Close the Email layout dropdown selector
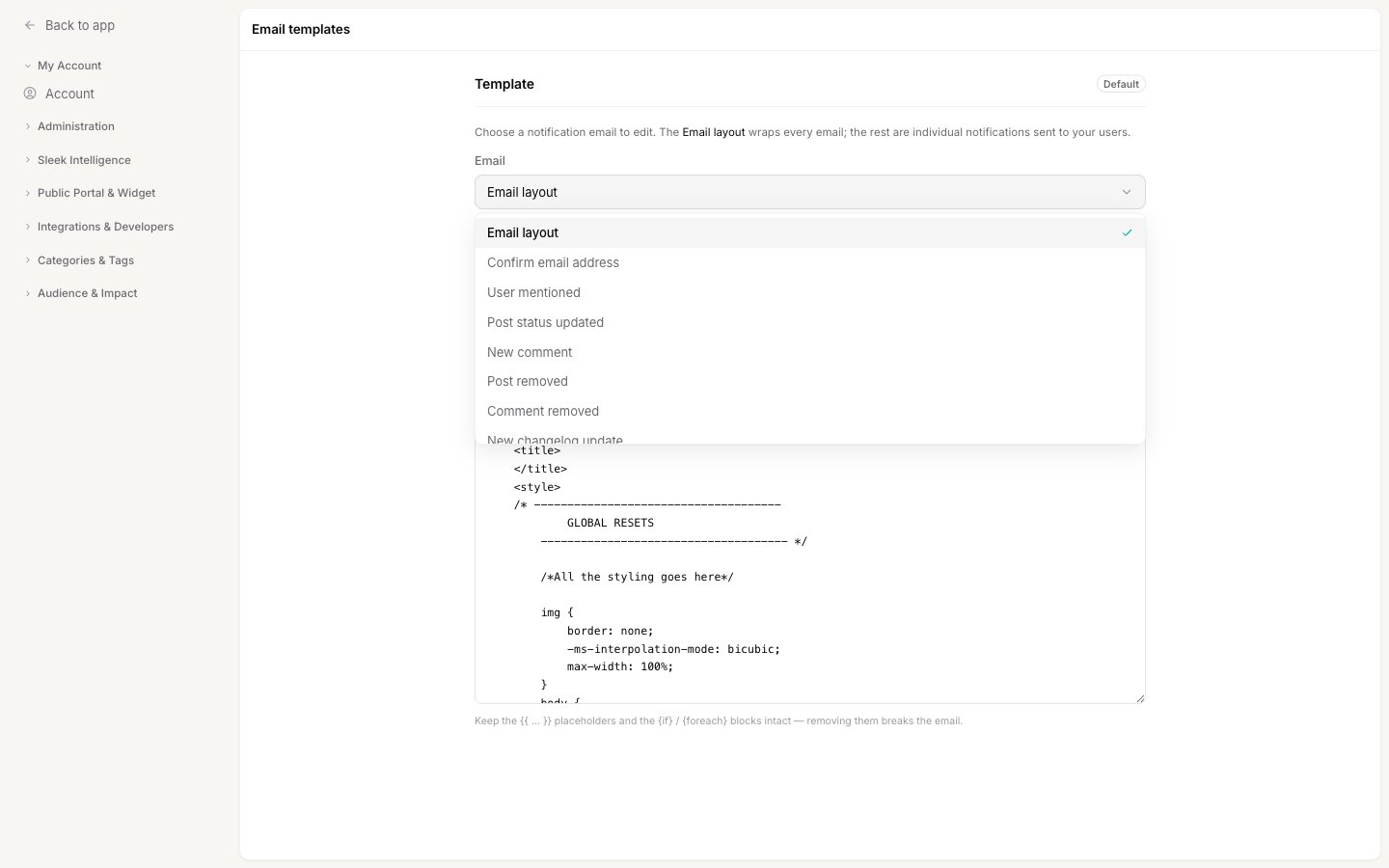The height and width of the screenshot is (868, 1389). click(x=810, y=192)
